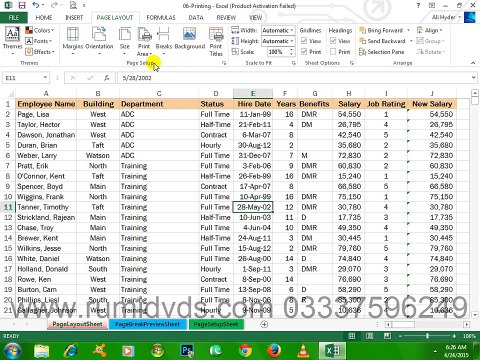The image size is (480, 360).
Task: Open Windows Start menu
Action: pyautogui.click(x=11, y=351)
